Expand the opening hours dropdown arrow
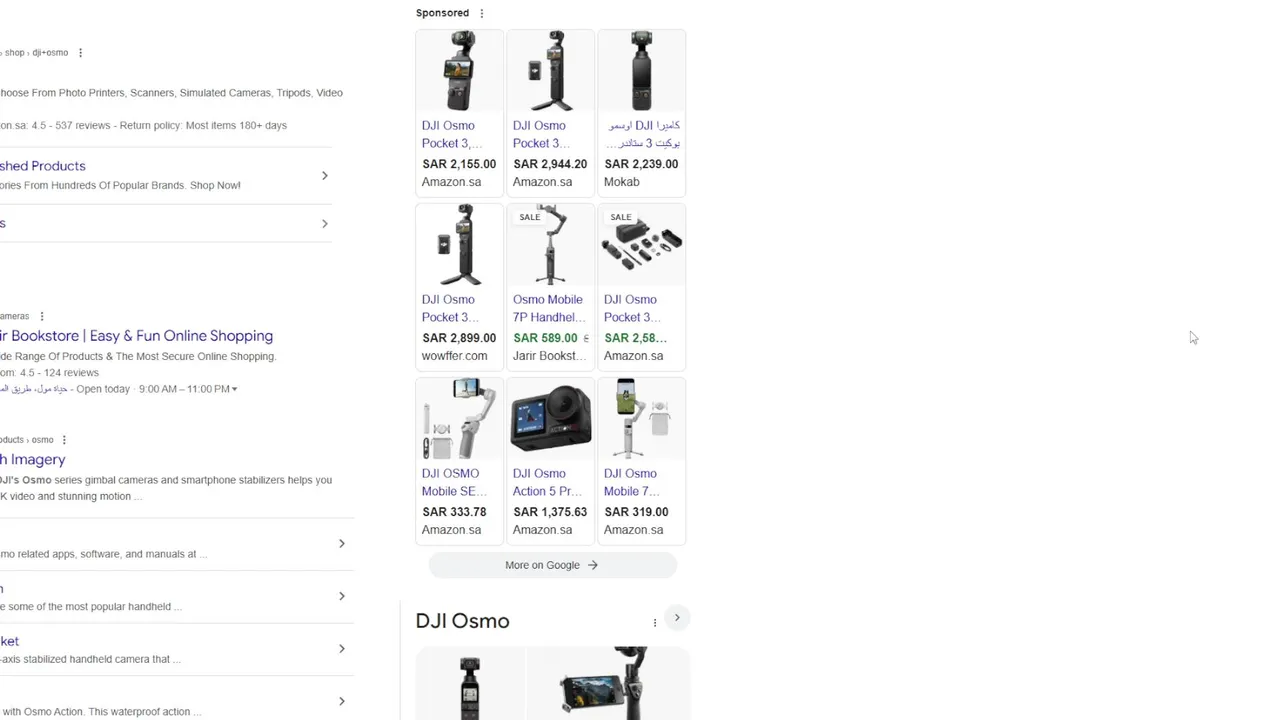 [x=234, y=389]
